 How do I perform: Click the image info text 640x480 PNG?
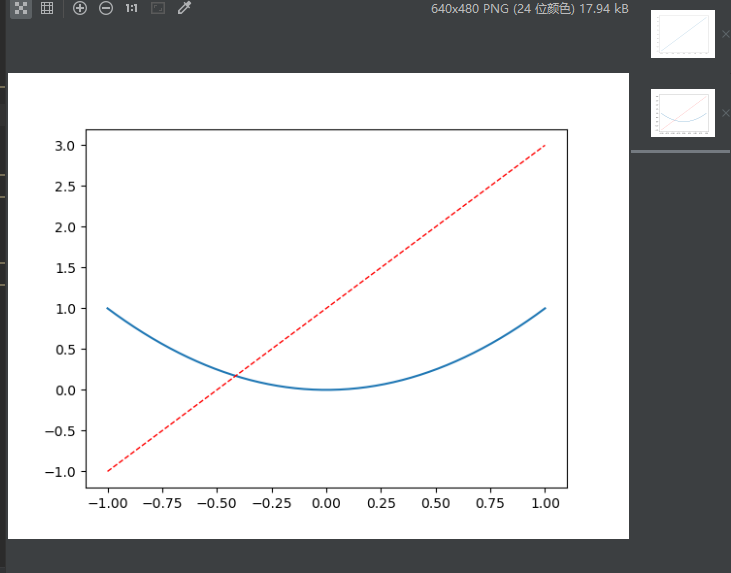530,8
